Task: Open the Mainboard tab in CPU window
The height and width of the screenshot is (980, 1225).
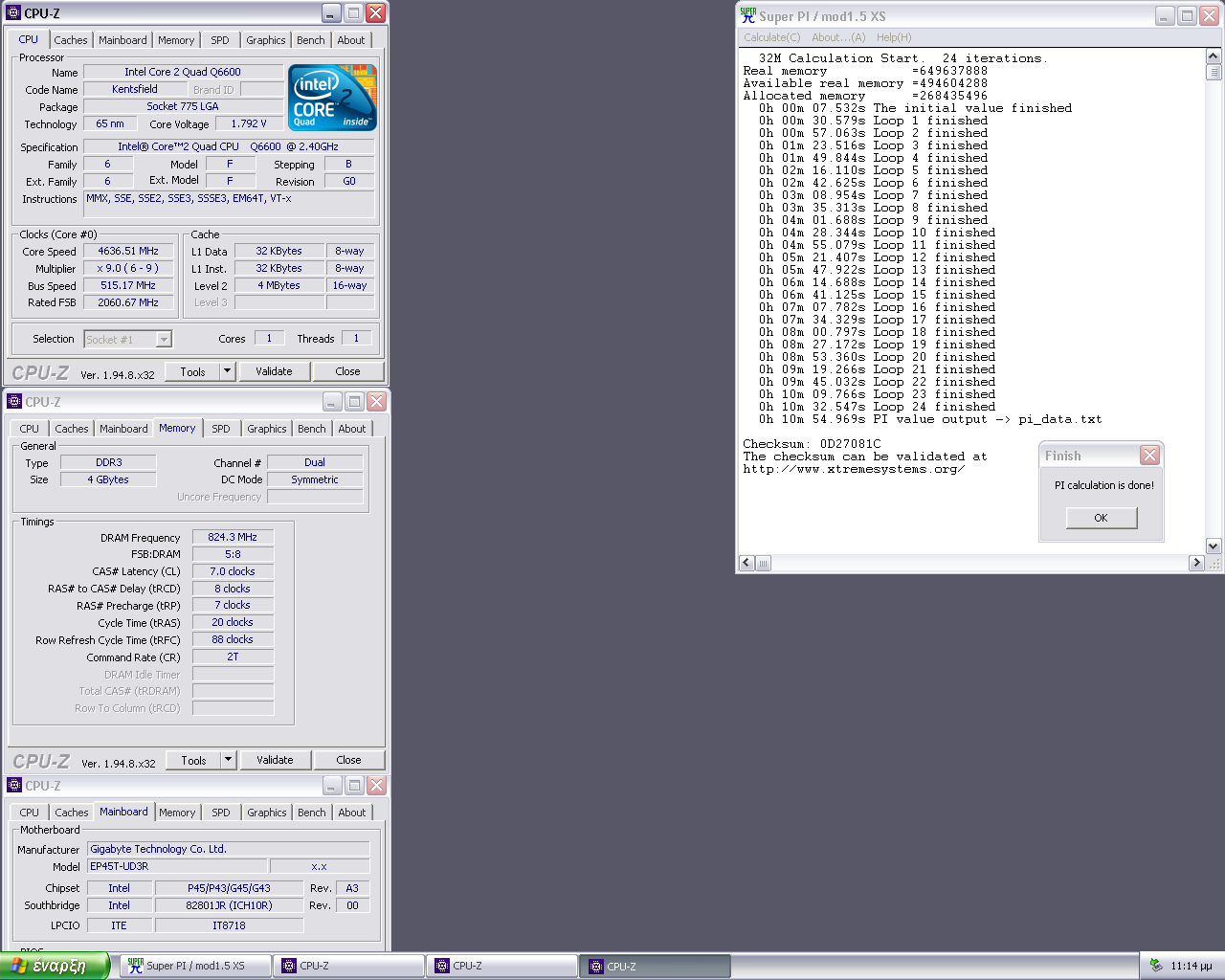Action: click(x=122, y=40)
